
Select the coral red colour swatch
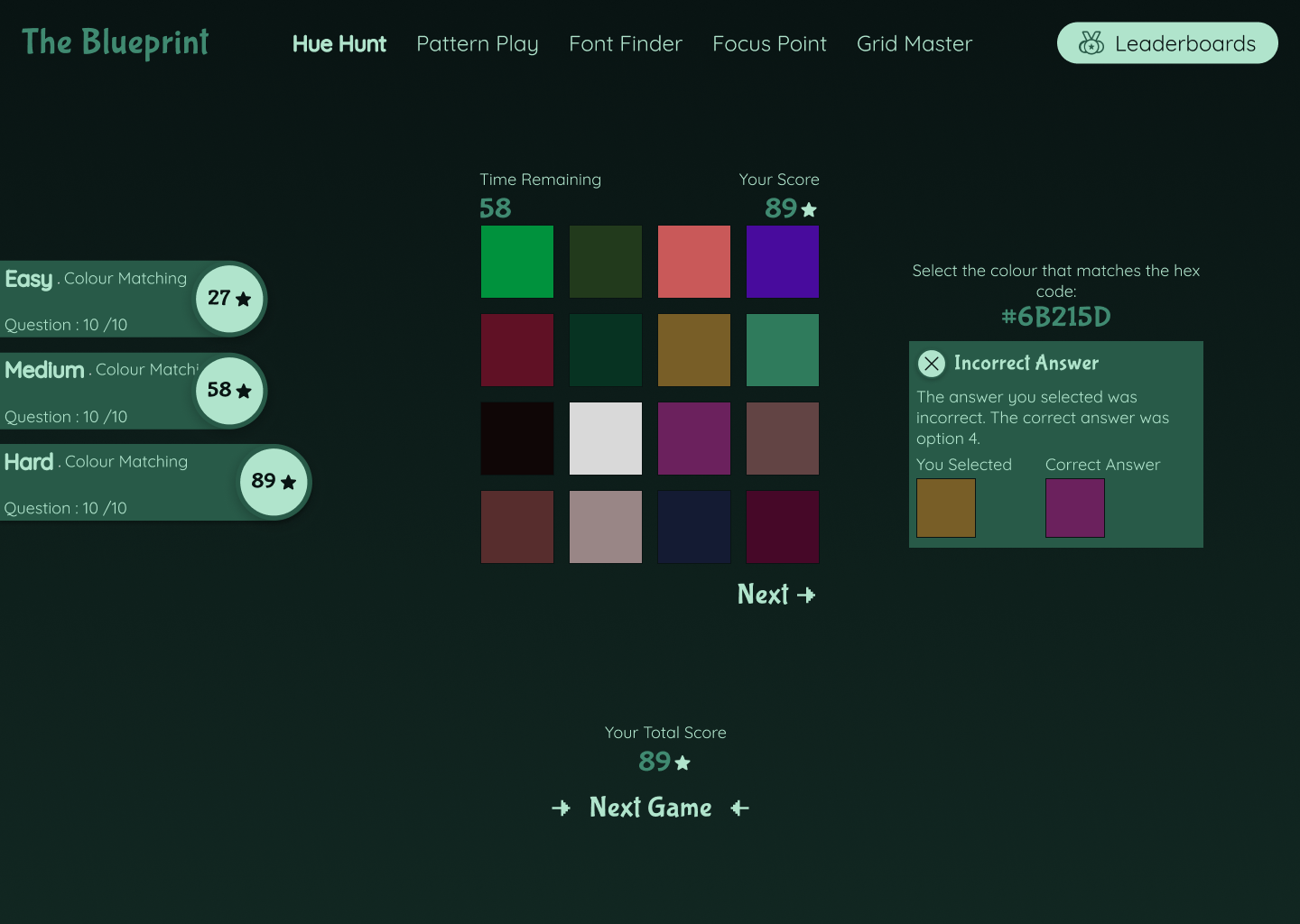coord(694,262)
